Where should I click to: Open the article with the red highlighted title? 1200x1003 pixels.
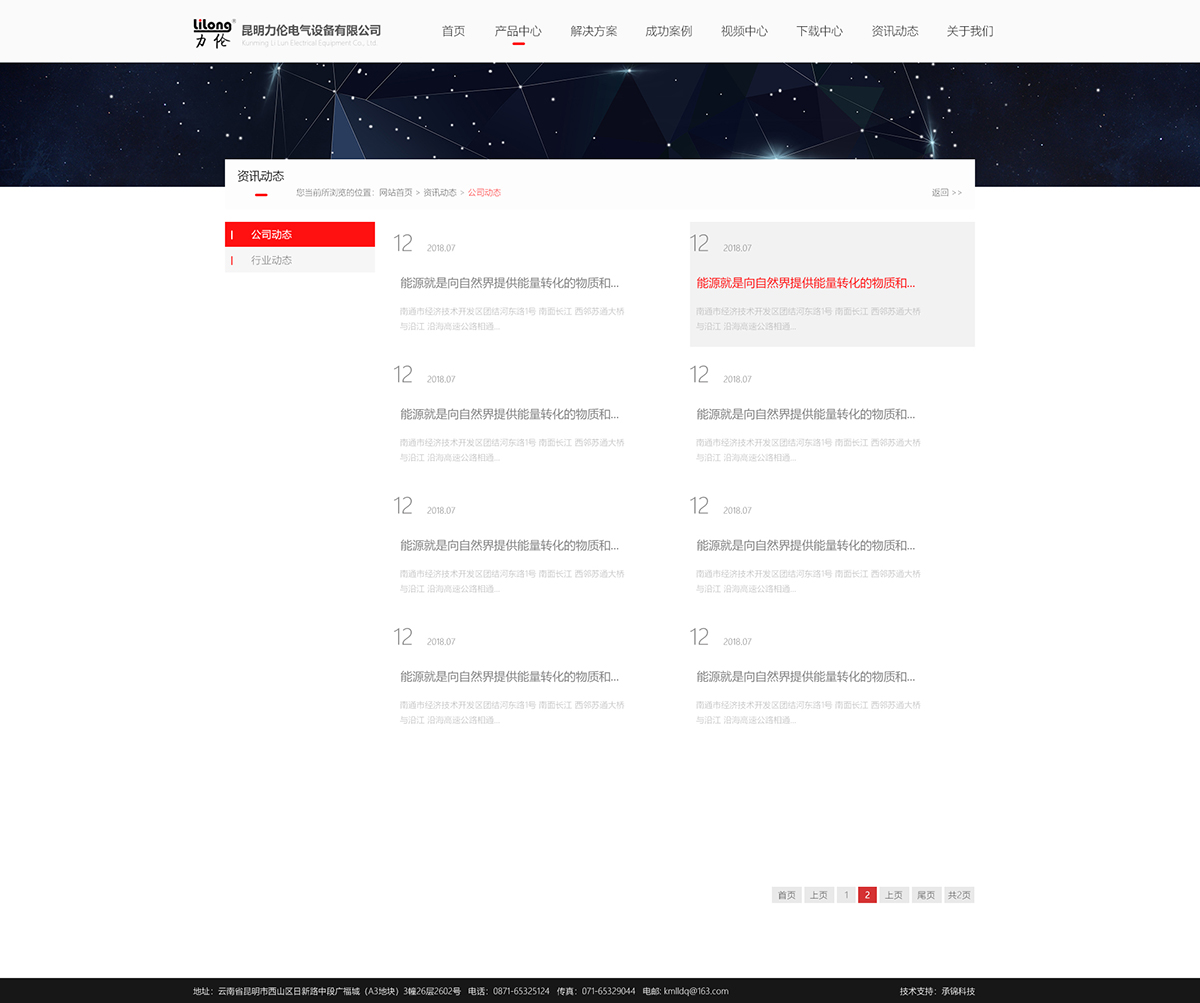805,283
